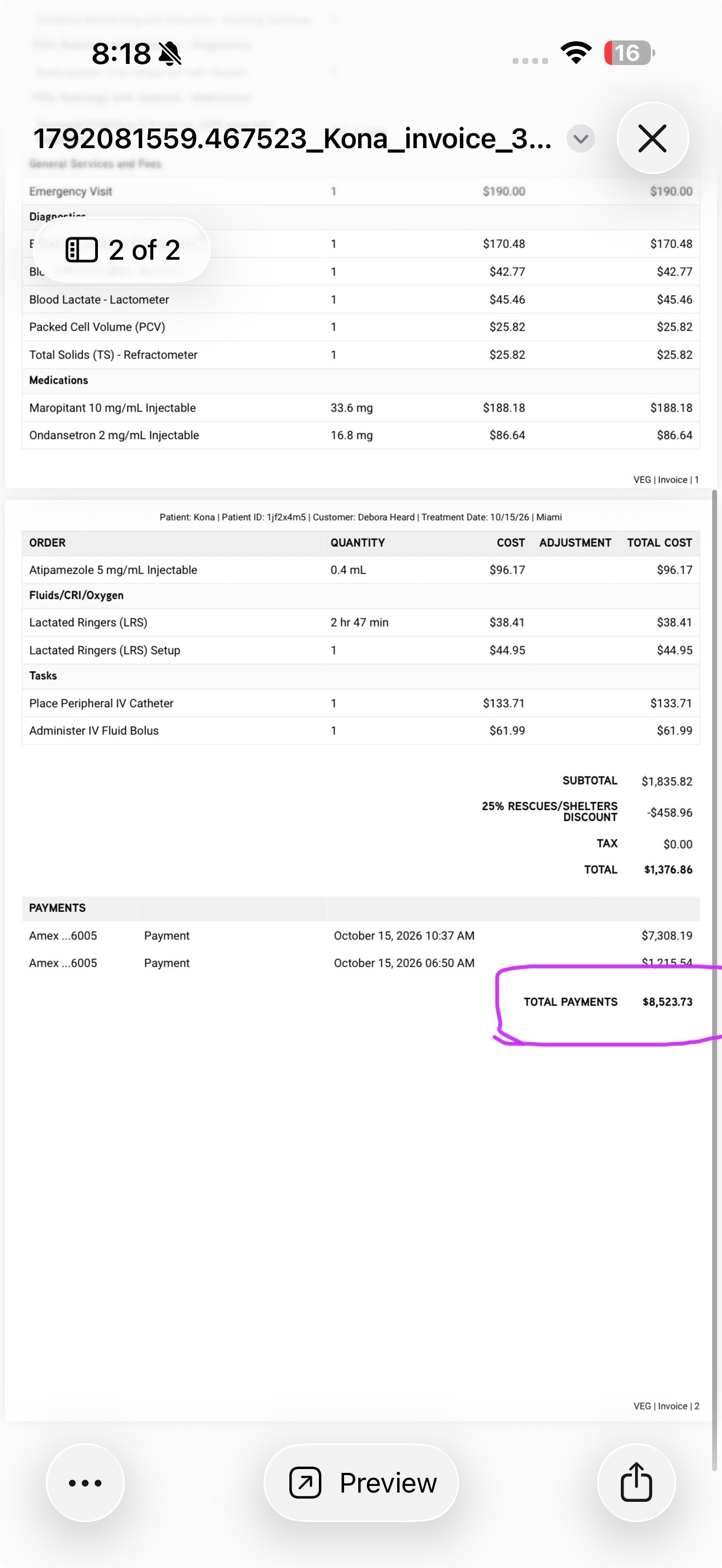Tap the Maropitant 10 mg/mL Injectable row
722x1568 pixels.
coord(361,408)
